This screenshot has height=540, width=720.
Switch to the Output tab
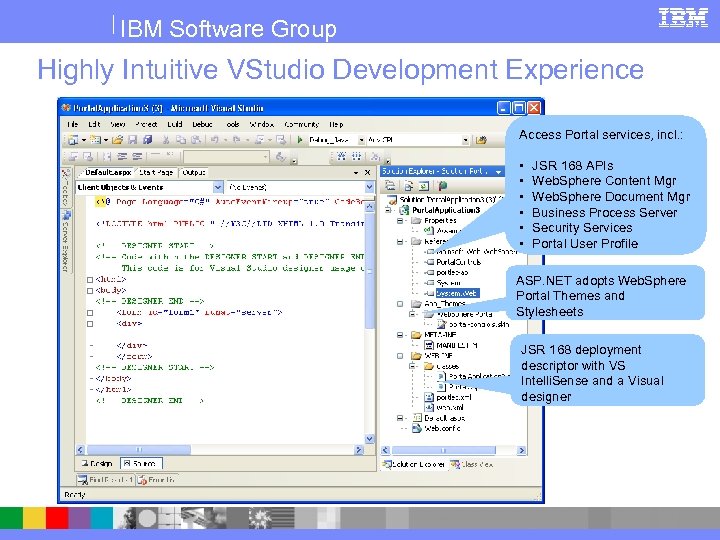194,173
